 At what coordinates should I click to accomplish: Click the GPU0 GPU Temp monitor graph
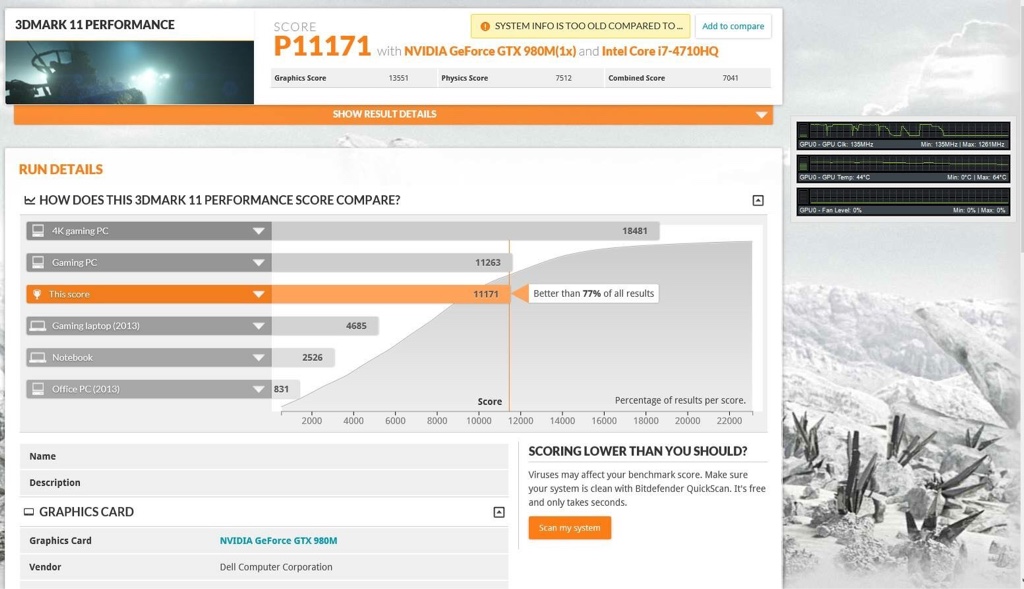pos(903,168)
